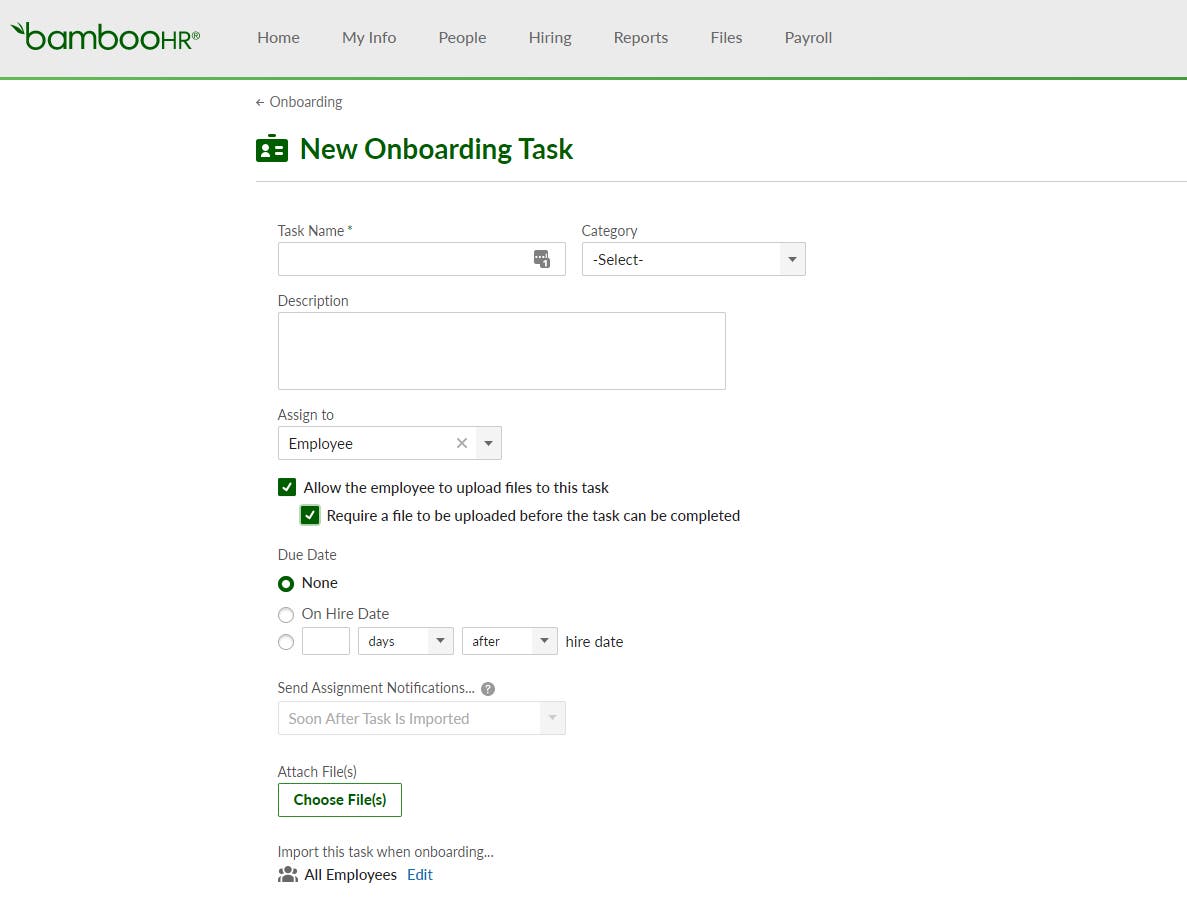Image resolution: width=1187 pixels, height=897 pixels.
Task: Clear the Employee assignment with the X icon
Action: (461, 443)
